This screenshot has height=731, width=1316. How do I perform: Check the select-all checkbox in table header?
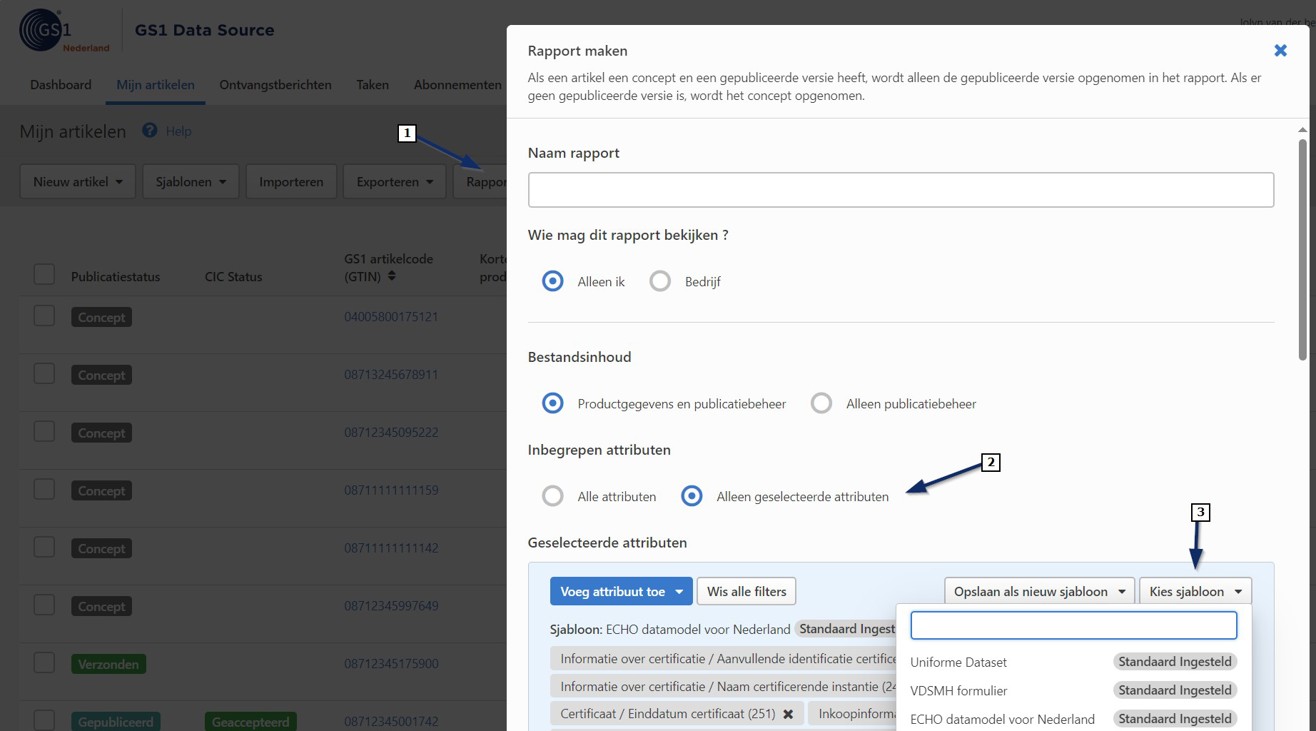(x=44, y=273)
